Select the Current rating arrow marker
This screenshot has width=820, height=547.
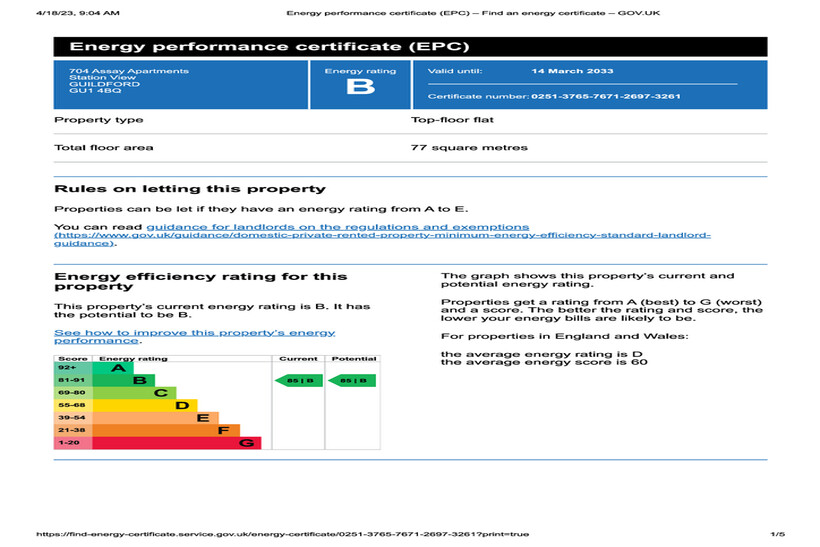pyautogui.click(x=298, y=380)
